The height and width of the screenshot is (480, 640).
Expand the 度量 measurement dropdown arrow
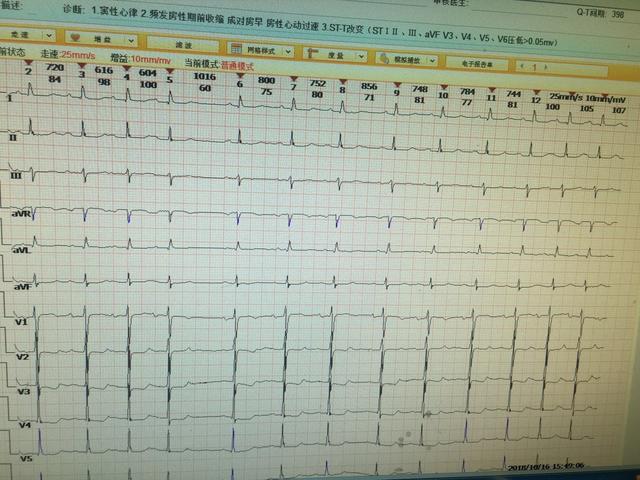[x=361, y=56]
